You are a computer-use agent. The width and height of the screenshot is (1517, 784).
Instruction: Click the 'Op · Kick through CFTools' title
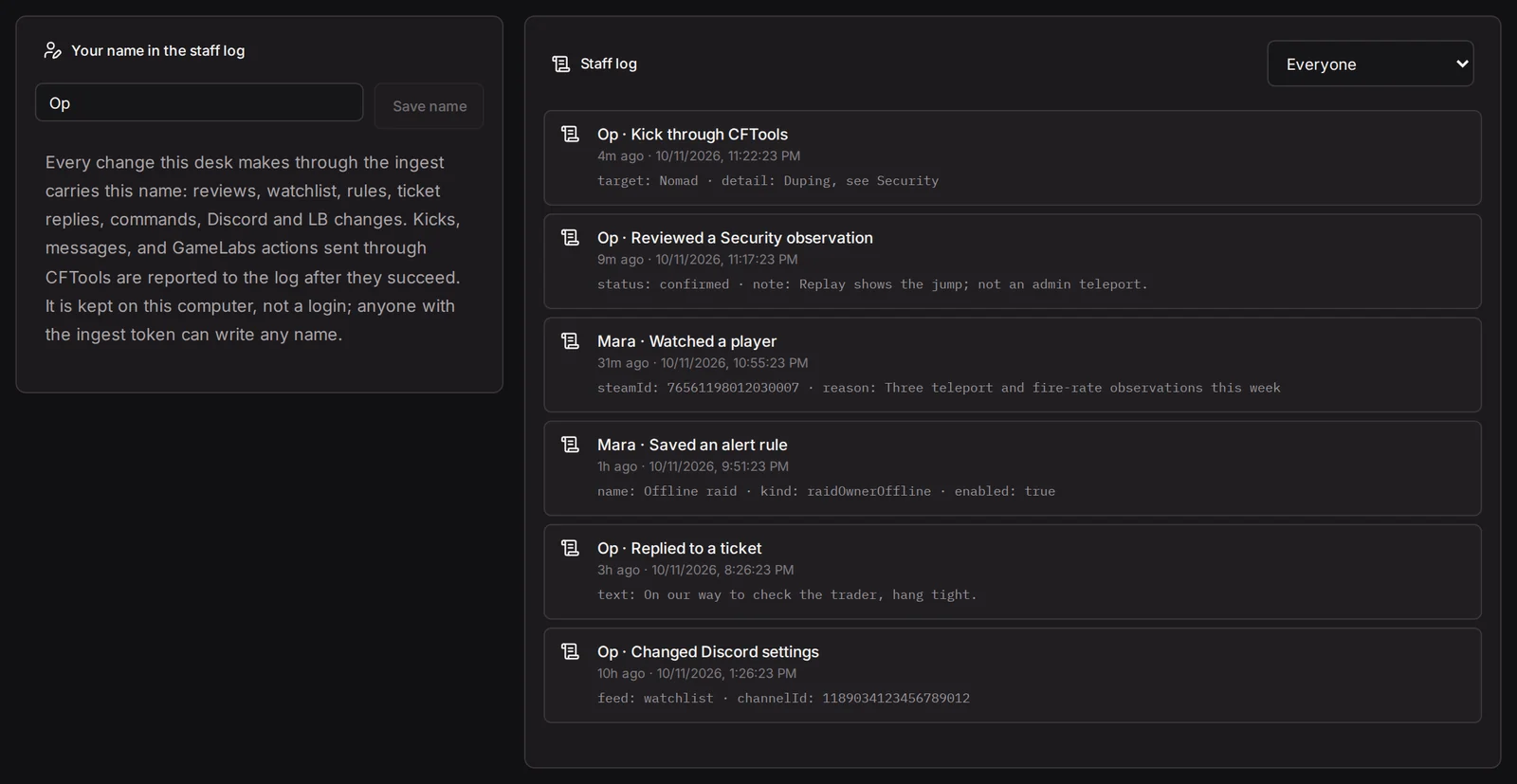tap(692, 135)
